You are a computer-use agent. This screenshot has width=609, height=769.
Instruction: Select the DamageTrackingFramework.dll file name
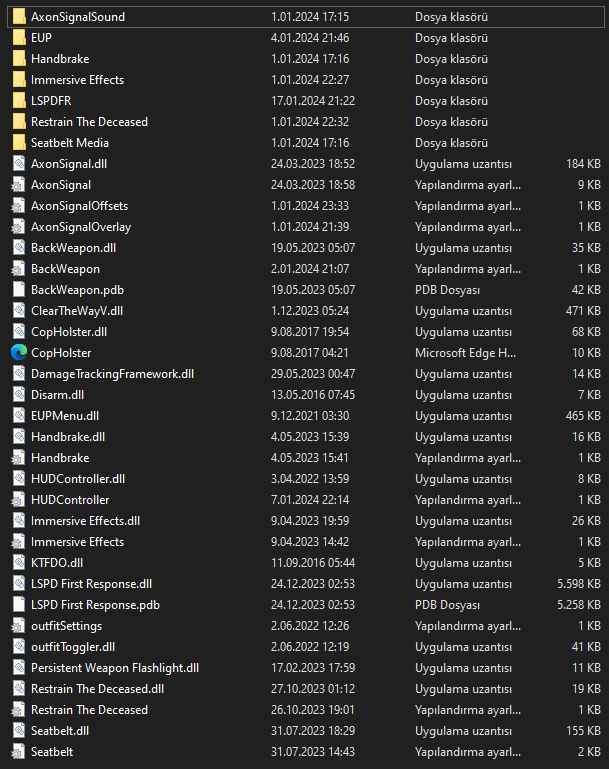[112, 374]
